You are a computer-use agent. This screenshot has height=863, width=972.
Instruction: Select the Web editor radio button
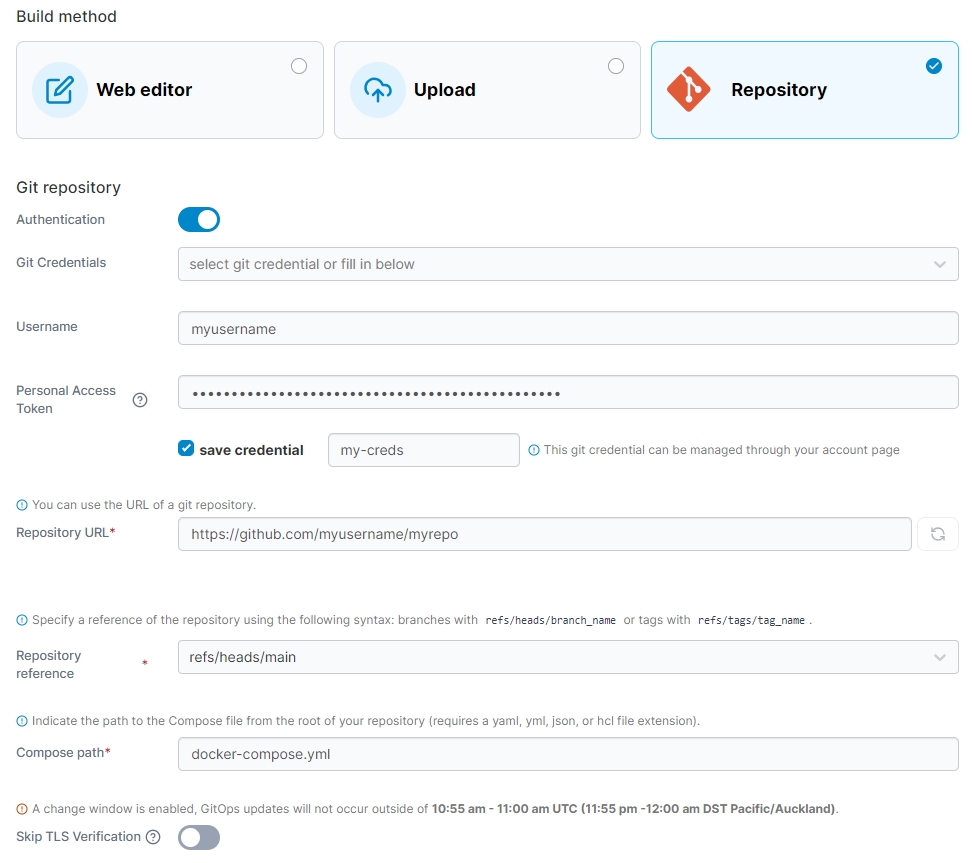coord(299,66)
